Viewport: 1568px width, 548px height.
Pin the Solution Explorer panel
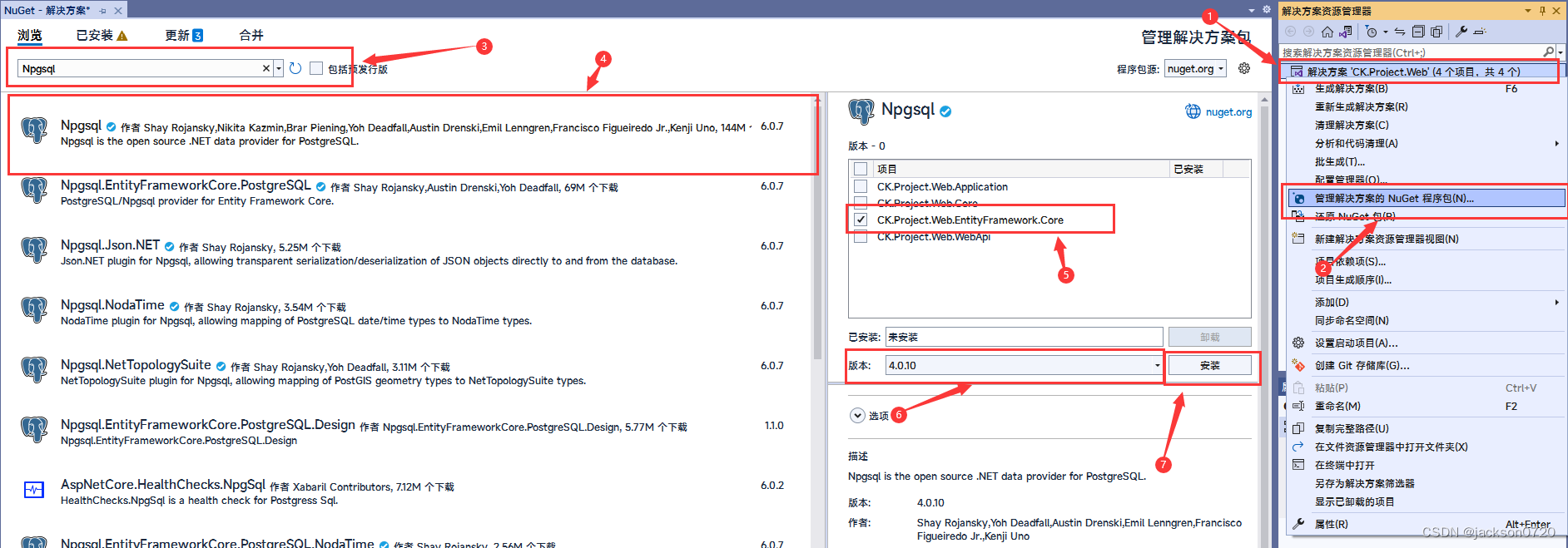pyautogui.click(x=1542, y=11)
